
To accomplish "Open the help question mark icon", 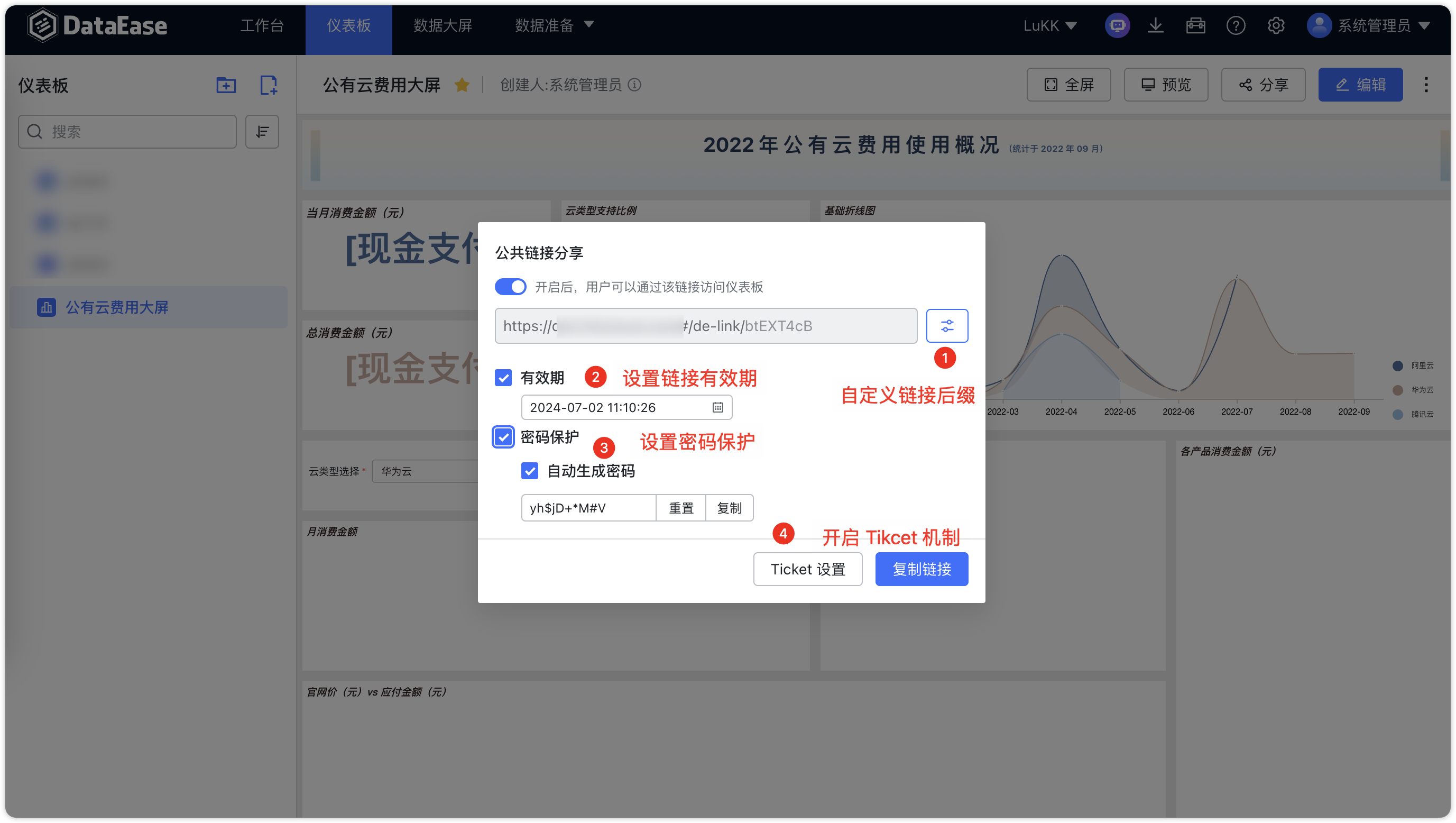I will click(1236, 25).
